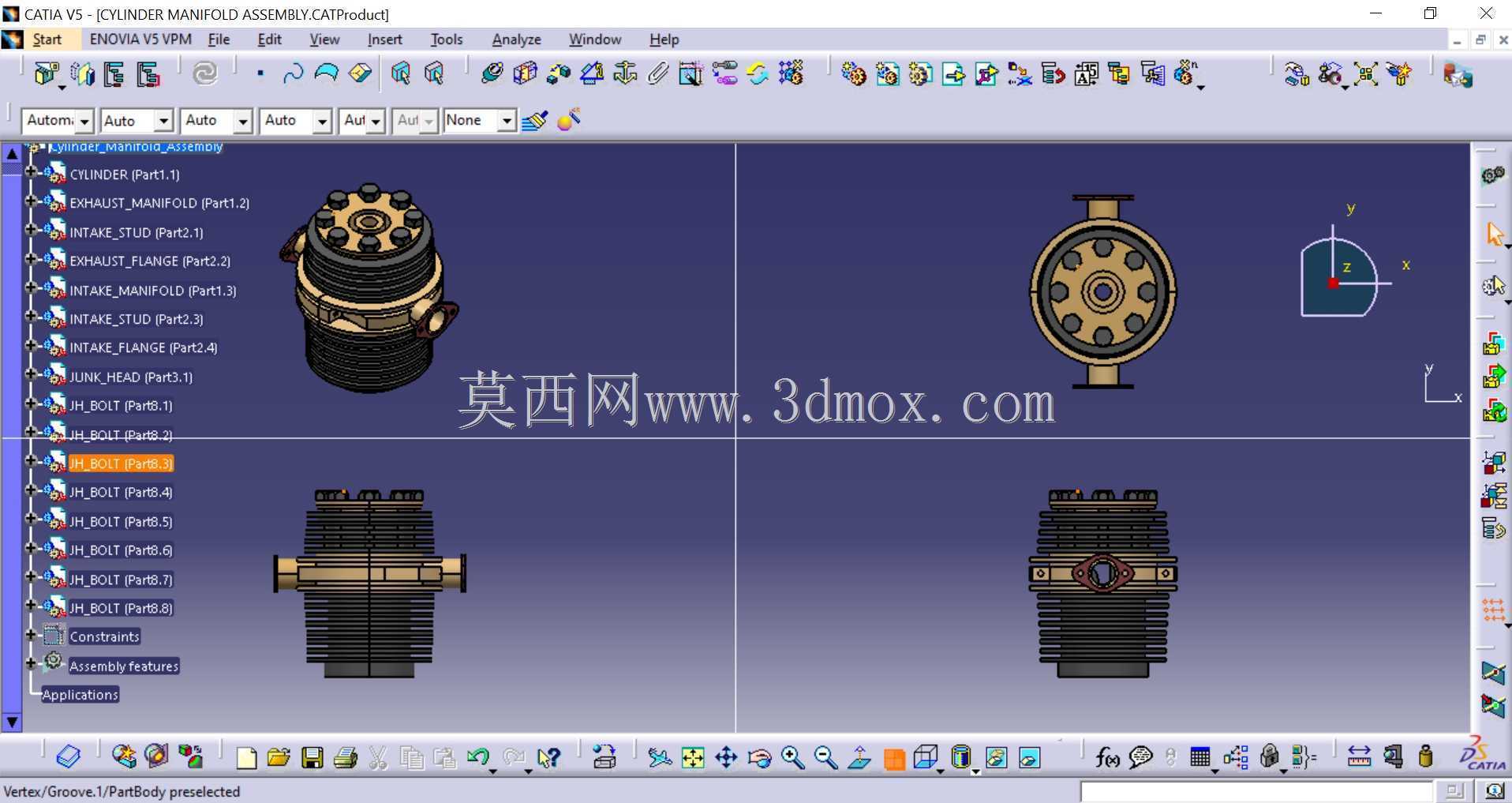Click the New document icon
This screenshot has width=1512, height=803.
click(x=246, y=758)
